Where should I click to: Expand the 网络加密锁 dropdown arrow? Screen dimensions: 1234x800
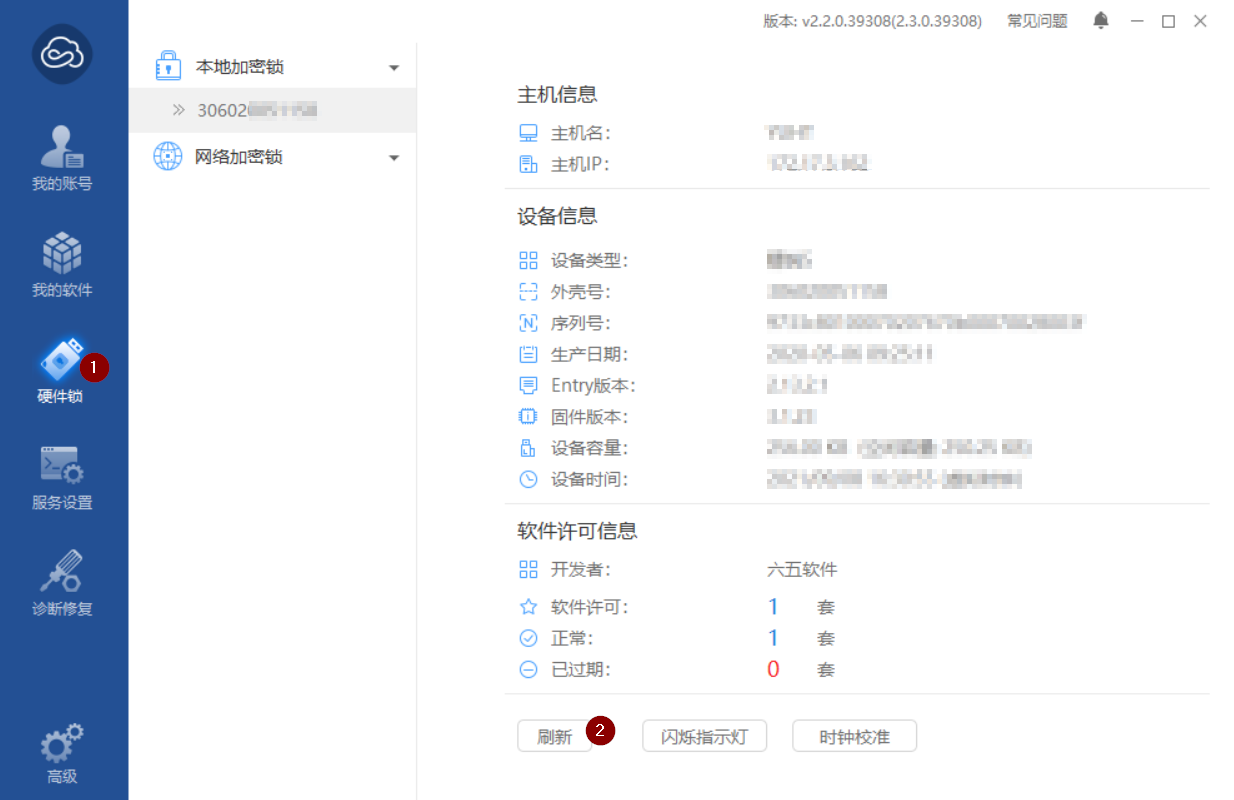tap(394, 158)
